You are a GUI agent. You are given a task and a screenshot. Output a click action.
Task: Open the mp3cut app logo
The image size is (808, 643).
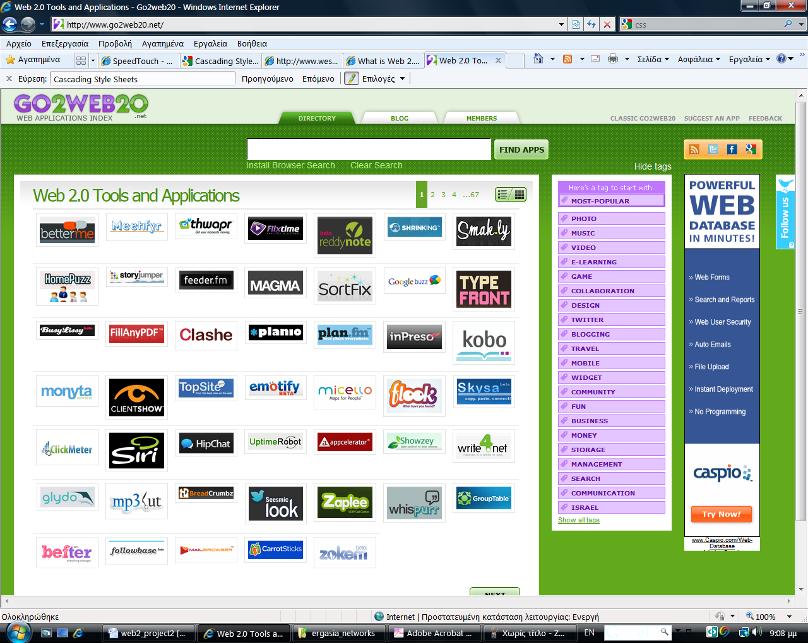136,501
